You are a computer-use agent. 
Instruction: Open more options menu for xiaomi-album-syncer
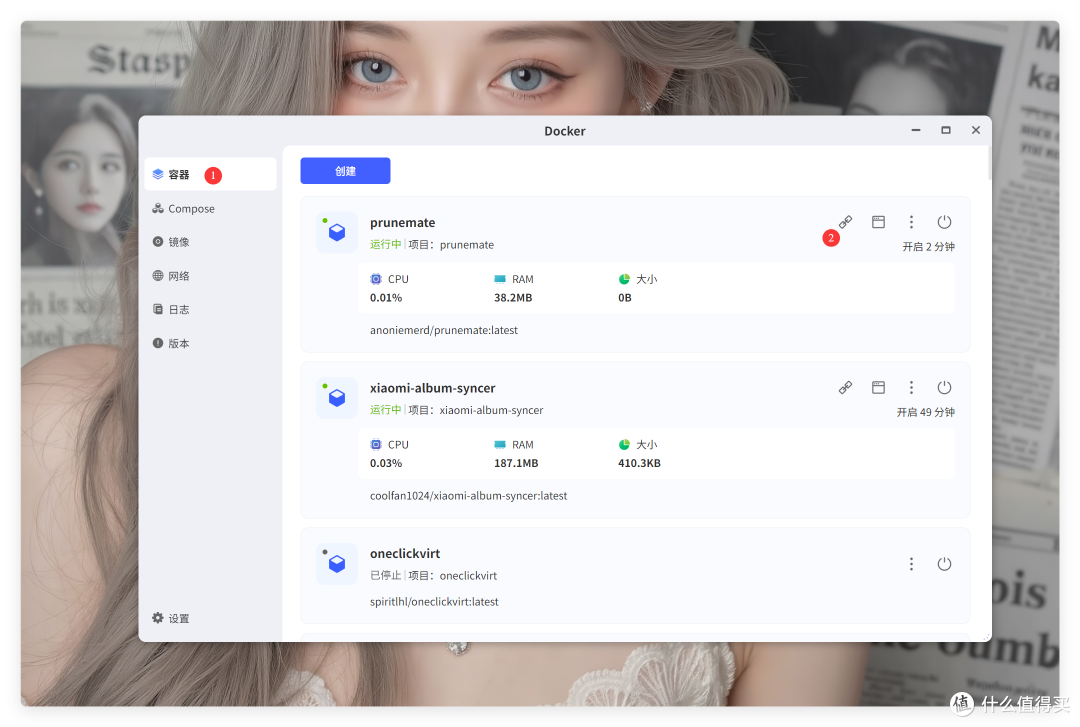(911, 387)
